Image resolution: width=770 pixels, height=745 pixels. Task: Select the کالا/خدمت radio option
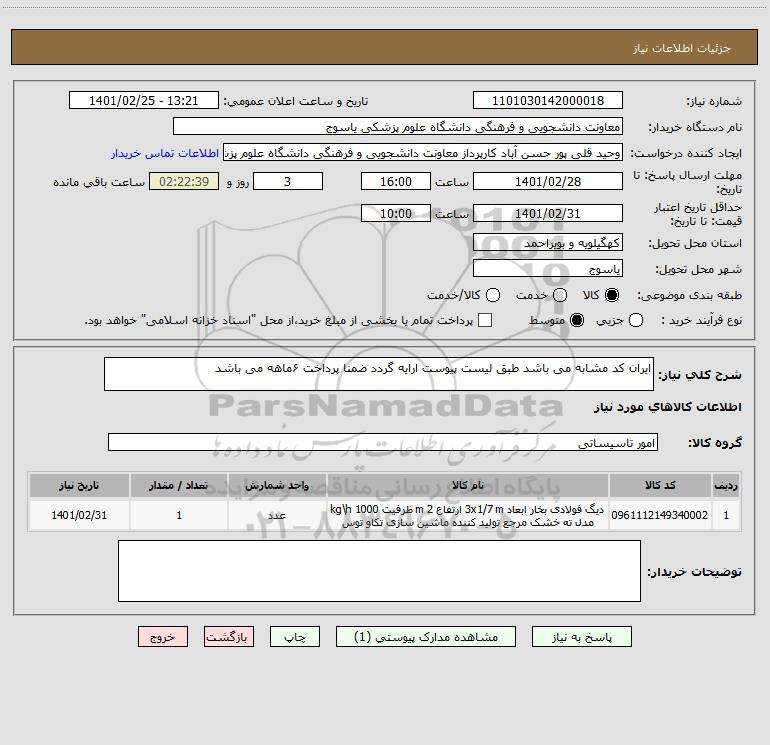coord(493,295)
